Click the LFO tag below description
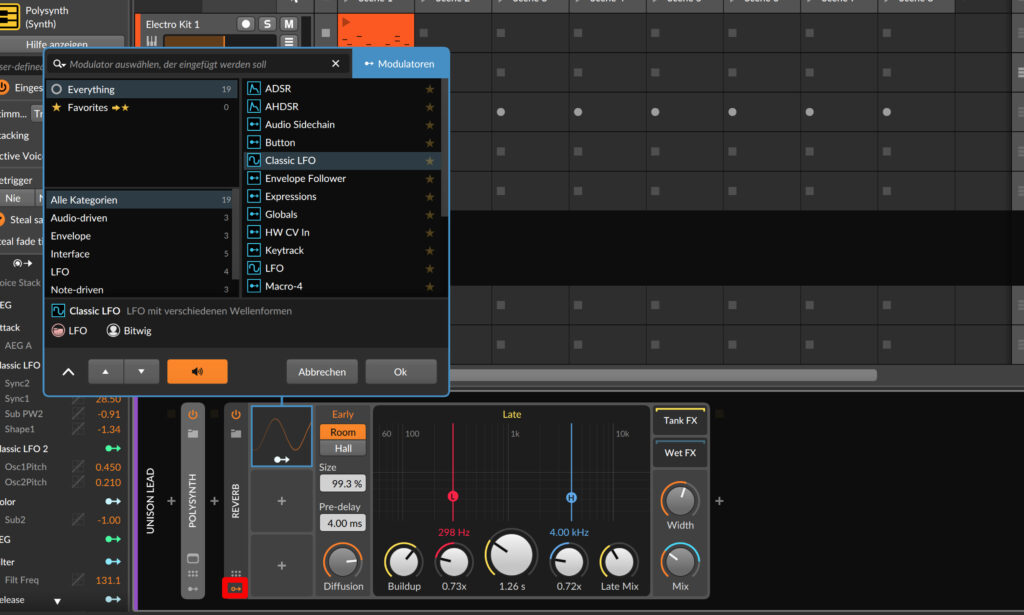 69,331
